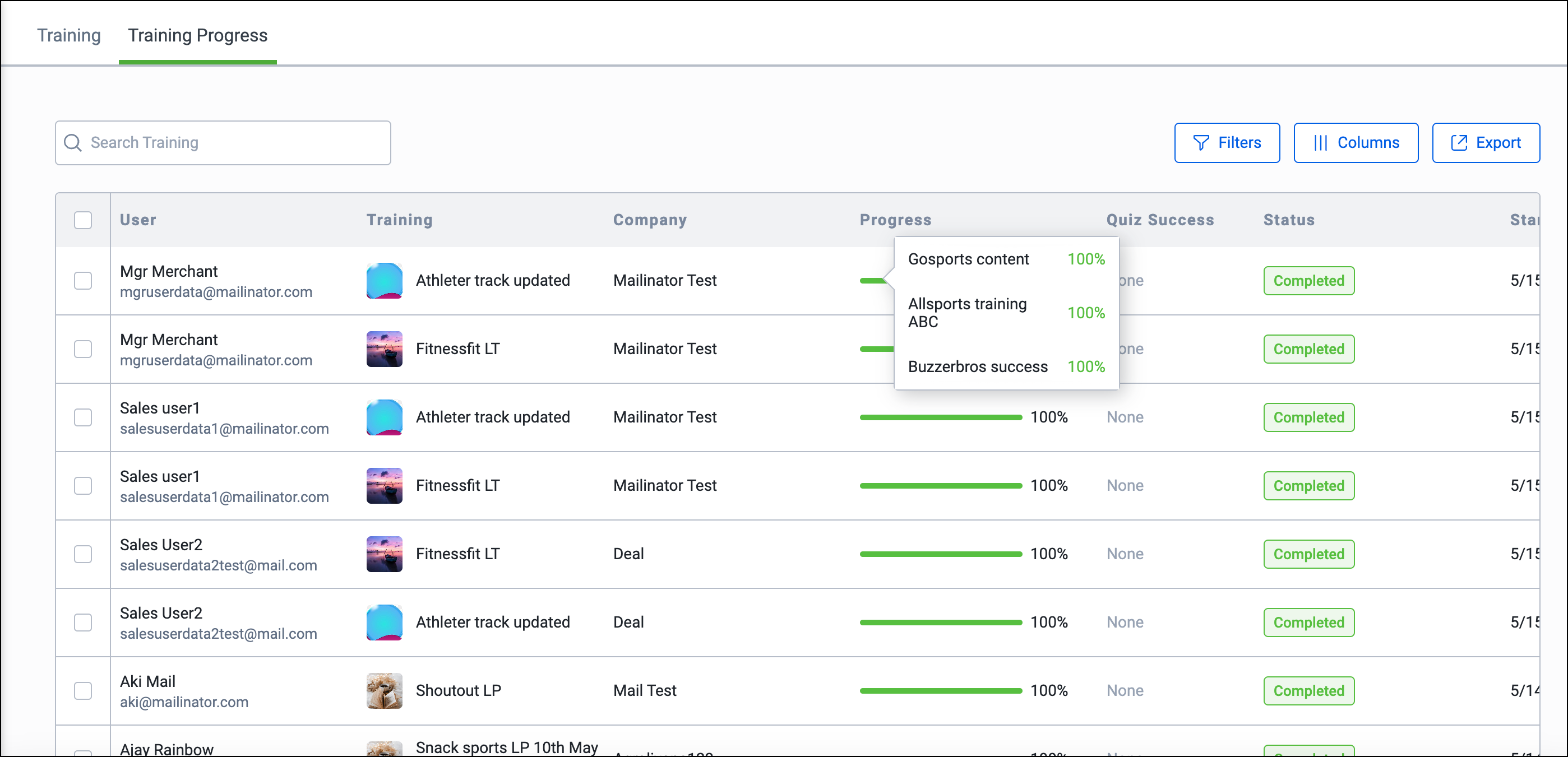
Task: Sort by the Company column header
Action: point(650,220)
